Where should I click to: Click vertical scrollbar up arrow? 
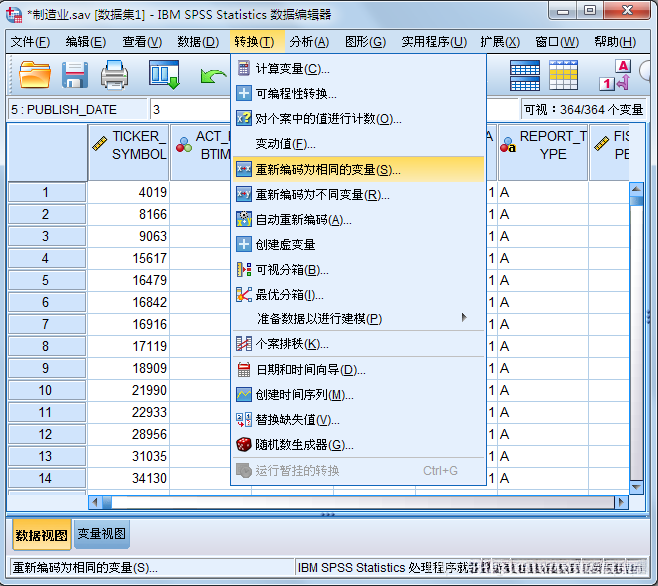pos(636,189)
